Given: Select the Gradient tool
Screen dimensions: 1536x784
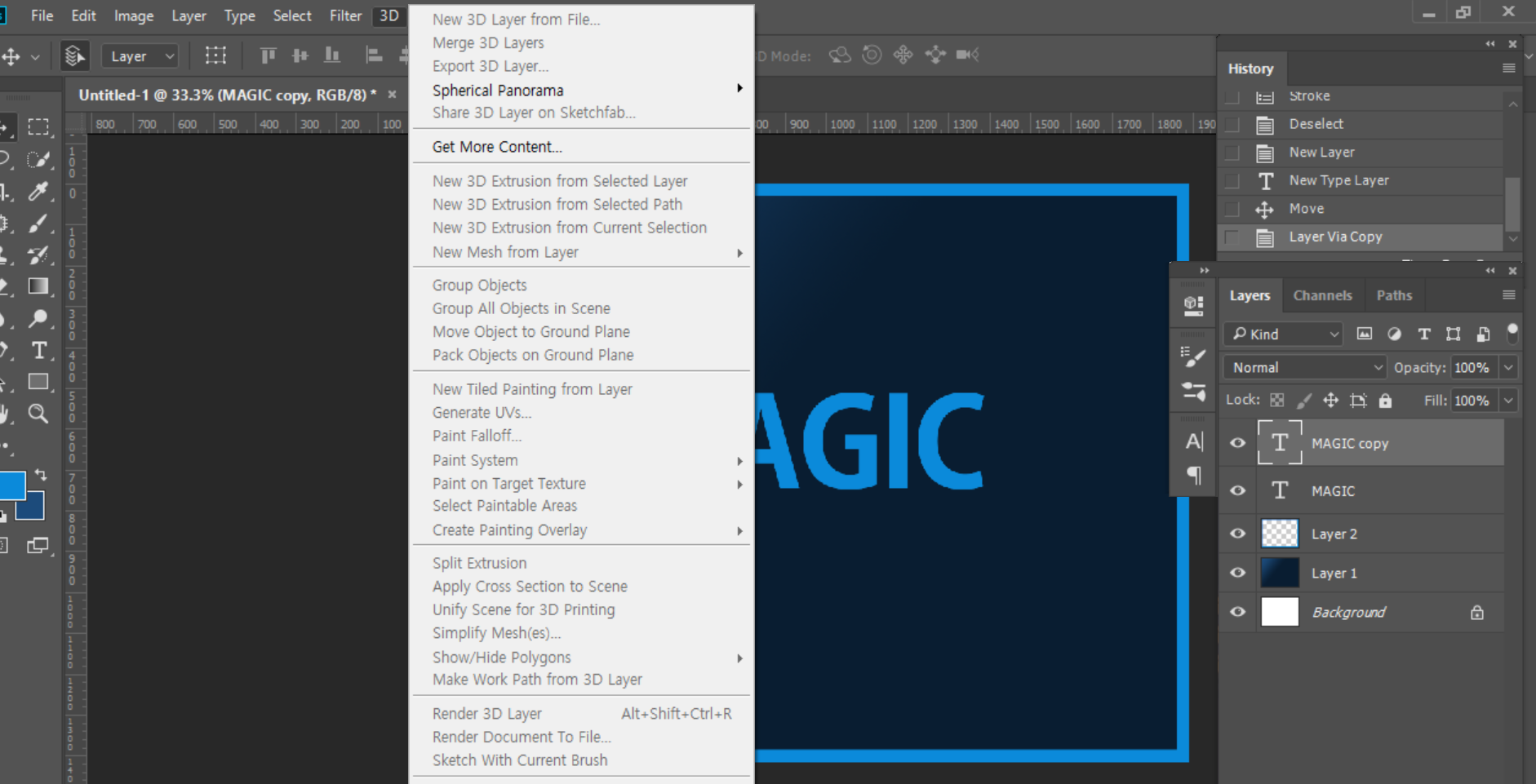Looking at the screenshot, I should coord(38,286).
